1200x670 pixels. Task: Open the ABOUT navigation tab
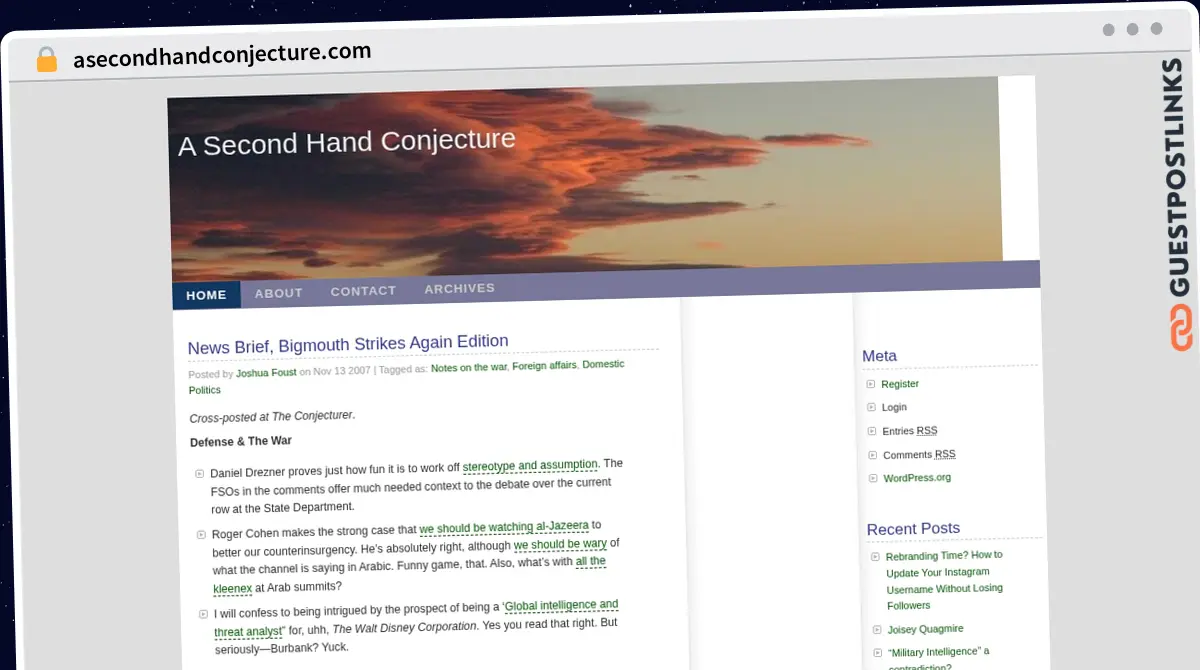(x=278, y=293)
